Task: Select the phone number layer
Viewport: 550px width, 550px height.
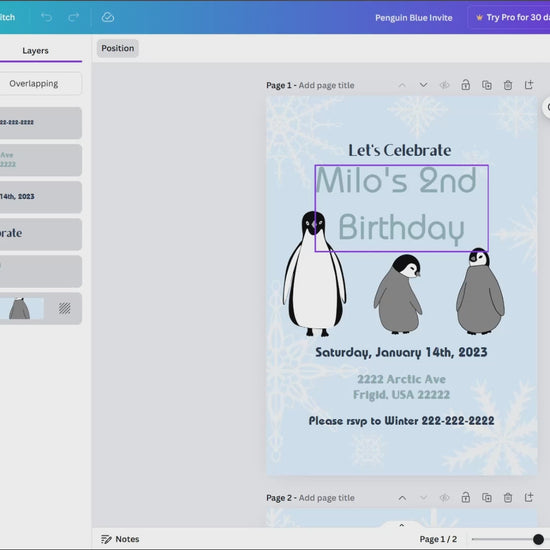Action: [x=41, y=123]
